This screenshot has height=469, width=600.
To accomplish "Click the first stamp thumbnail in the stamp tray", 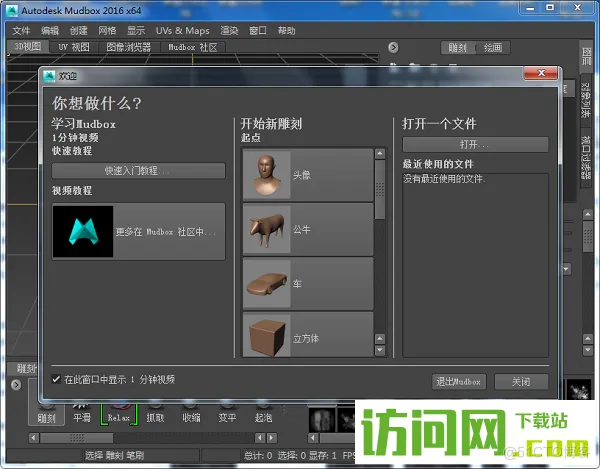I will point(321,419).
